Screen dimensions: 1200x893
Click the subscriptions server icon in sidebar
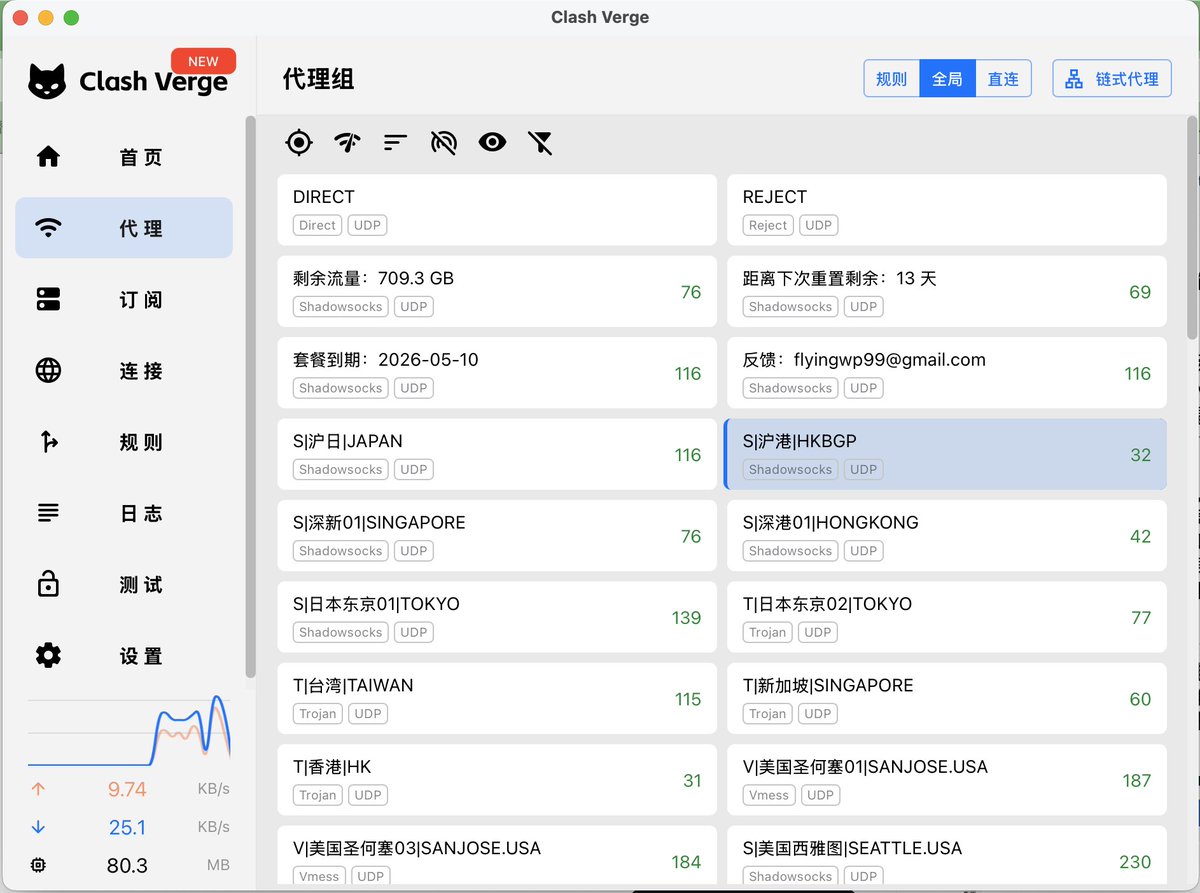(x=48, y=299)
